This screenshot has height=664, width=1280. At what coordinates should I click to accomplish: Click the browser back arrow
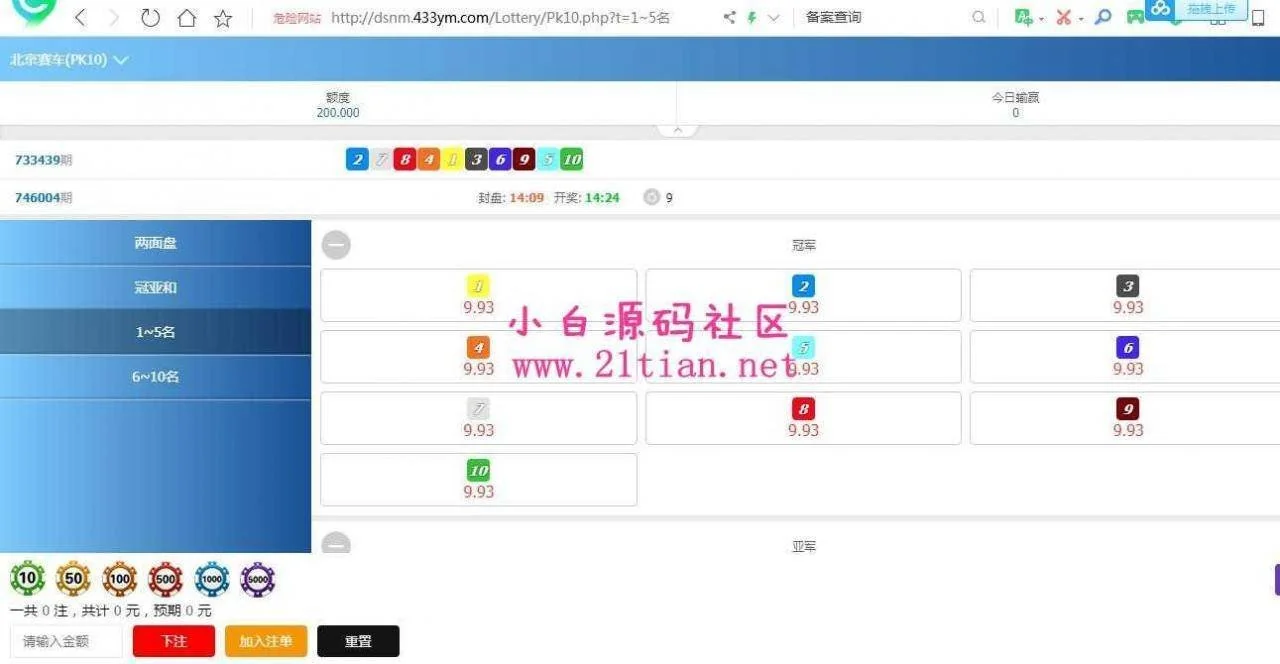81,18
